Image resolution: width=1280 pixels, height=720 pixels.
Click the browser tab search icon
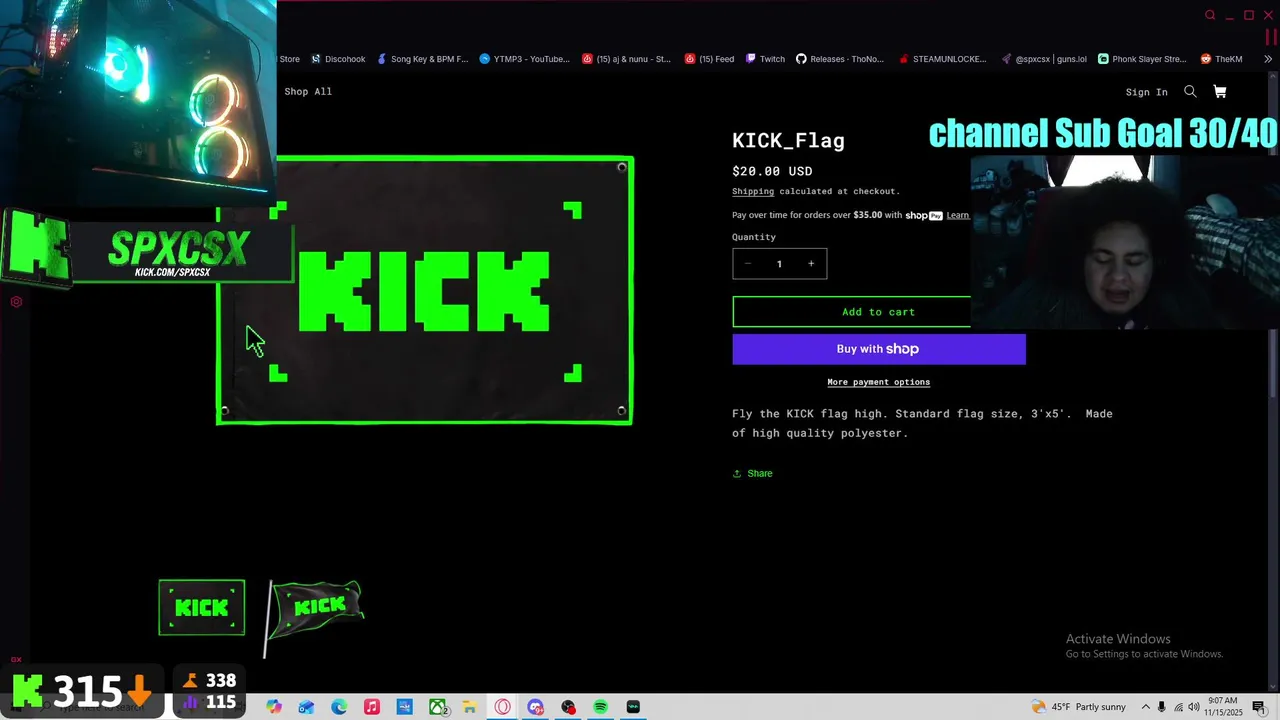(1210, 15)
